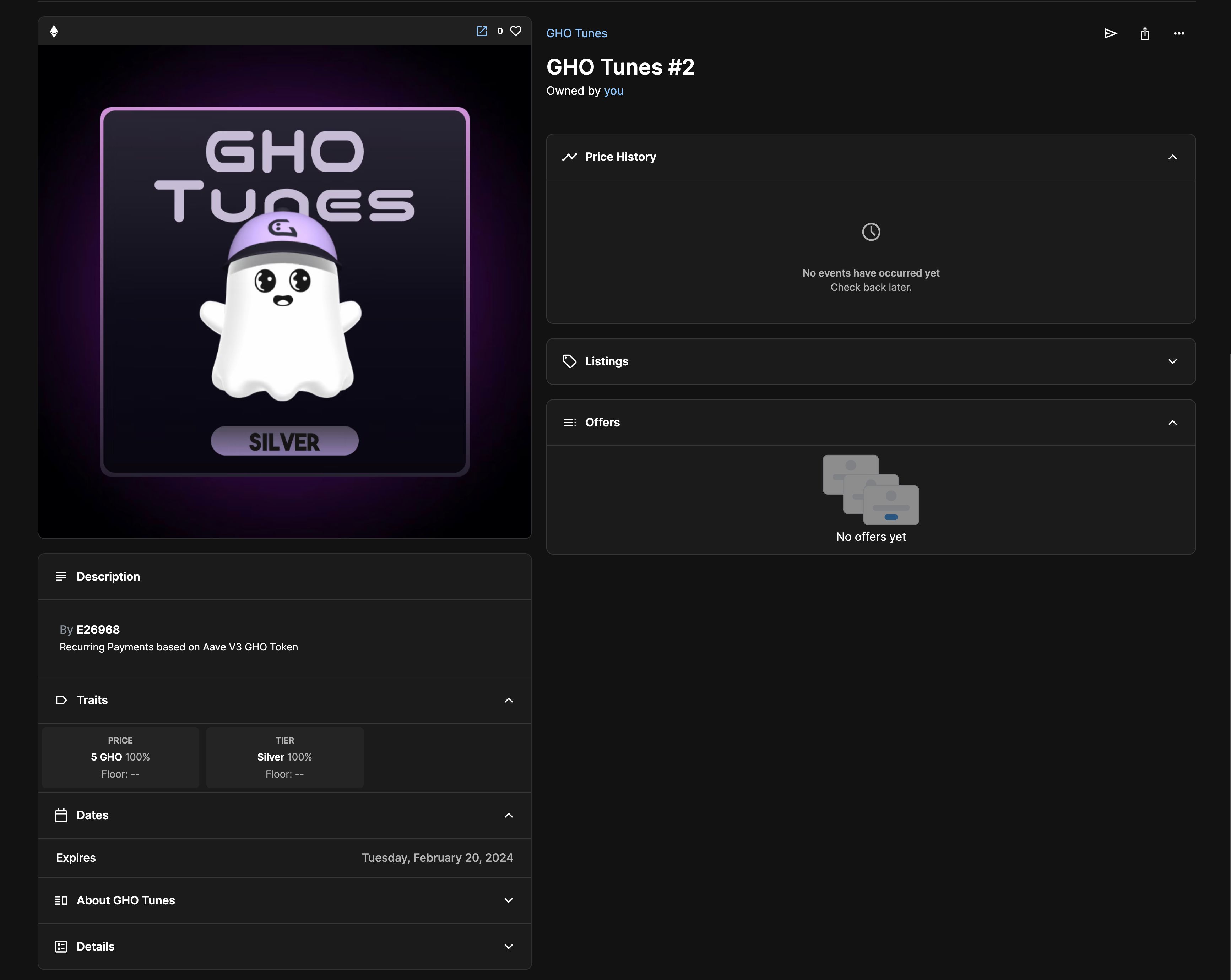Click the Description header title

108,577
